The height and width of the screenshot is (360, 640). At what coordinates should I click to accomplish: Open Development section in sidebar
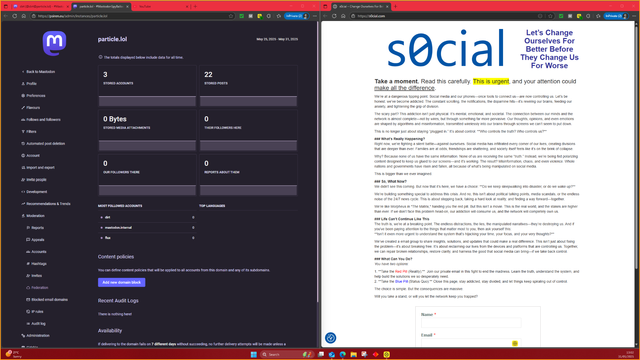point(34,191)
